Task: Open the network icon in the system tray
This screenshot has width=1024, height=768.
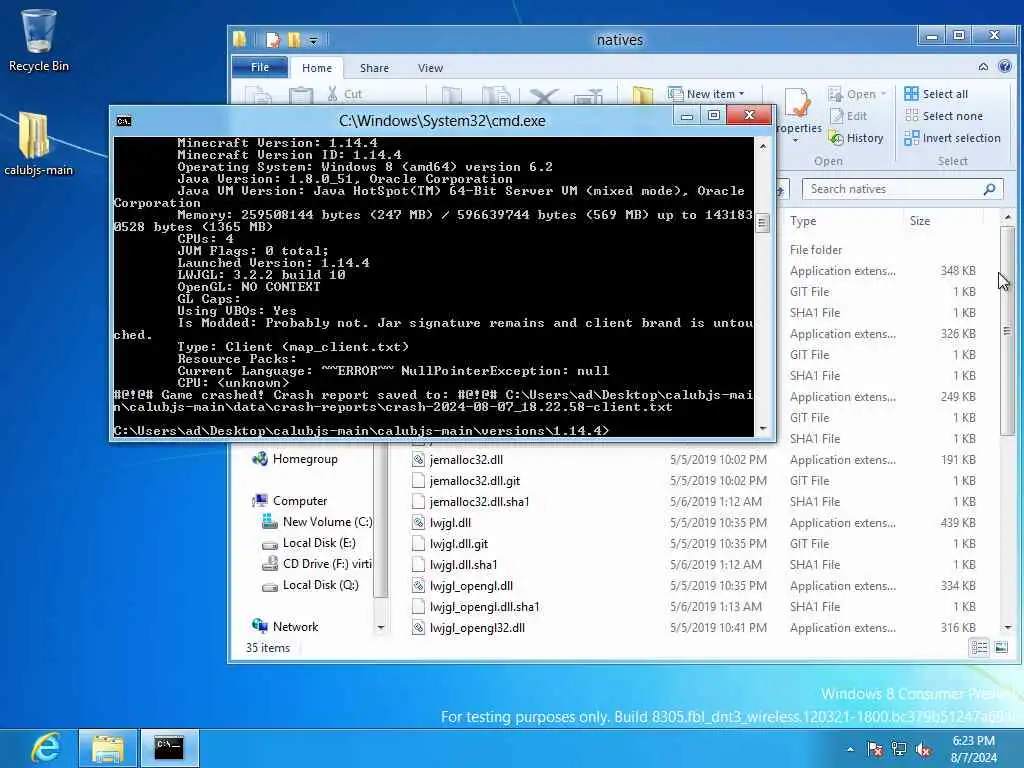Action: click(899, 749)
